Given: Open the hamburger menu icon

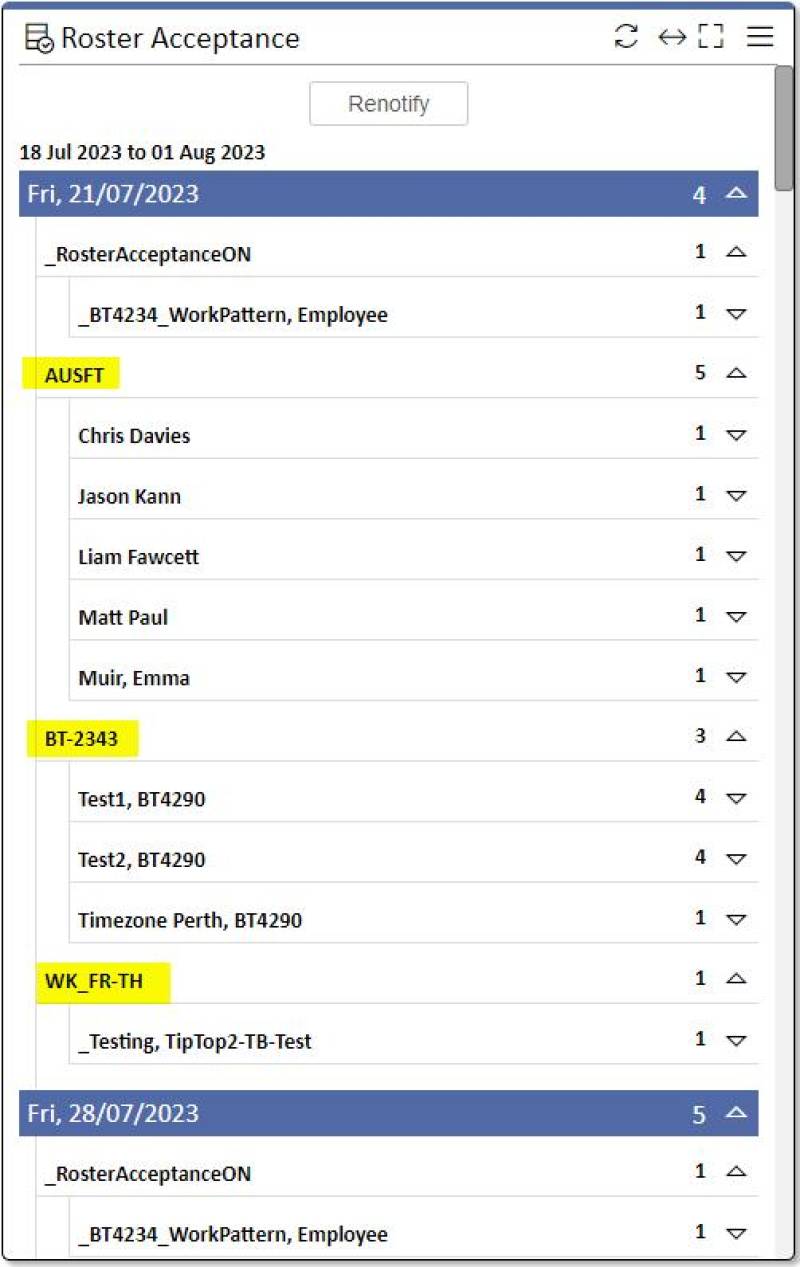Looking at the screenshot, I should coord(760,37).
